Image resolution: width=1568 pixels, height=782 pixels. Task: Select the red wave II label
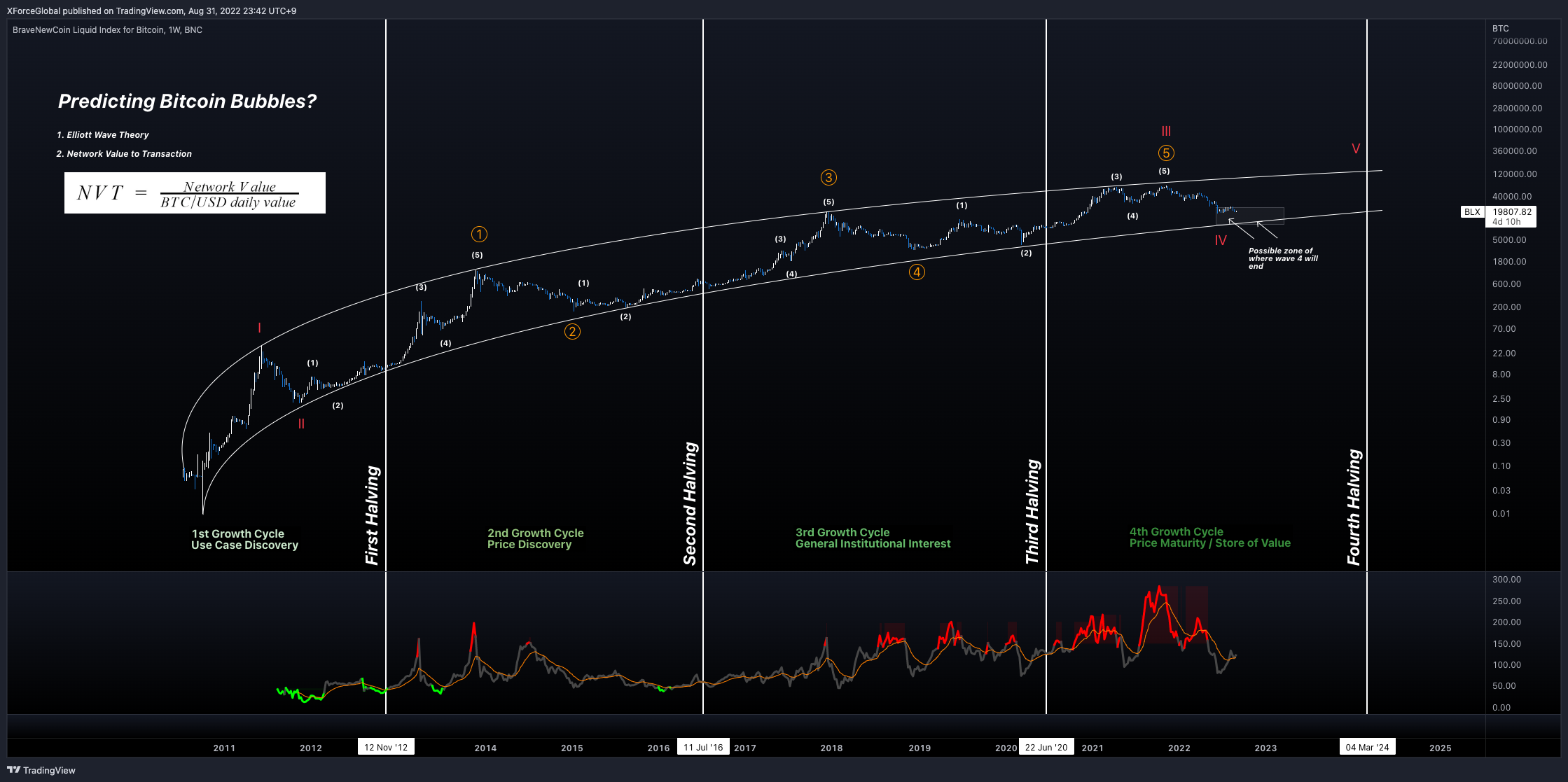(x=301, y=424)
